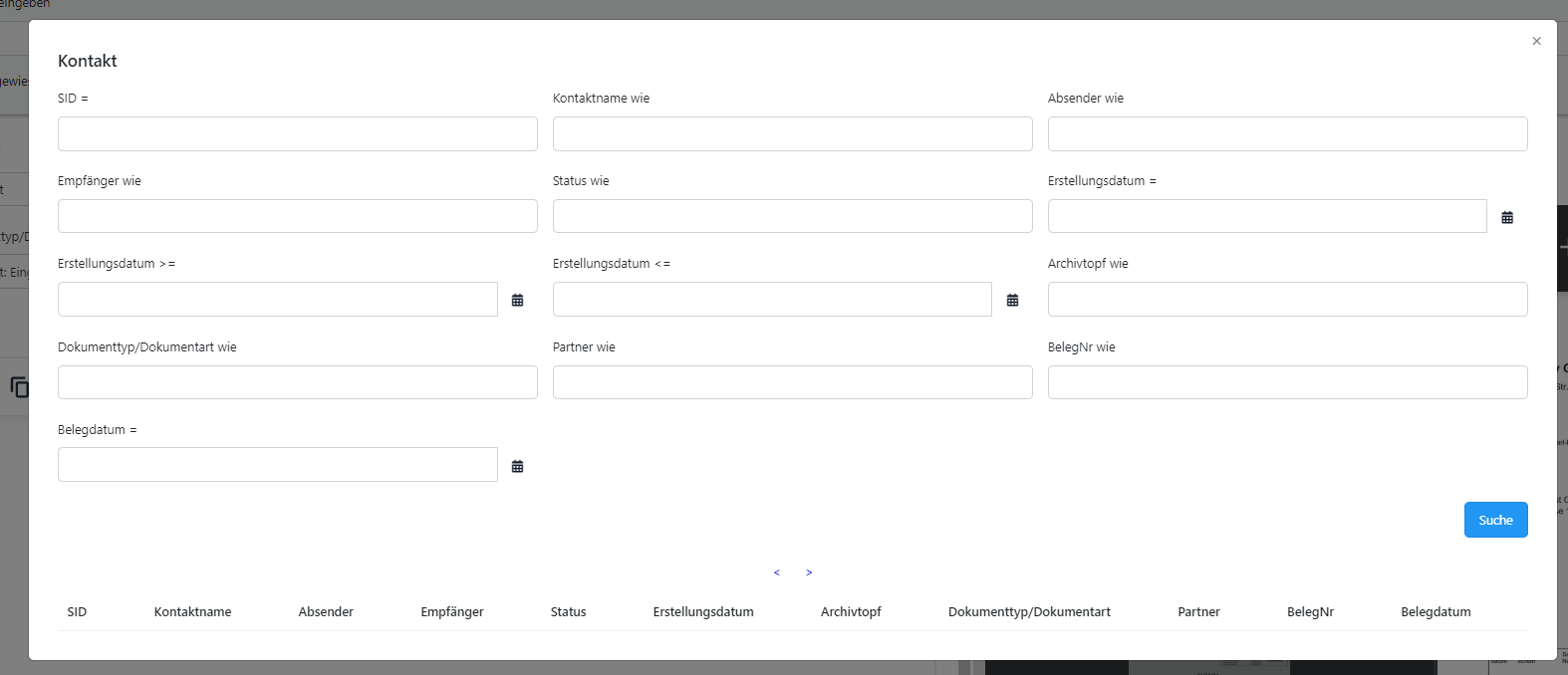
Task: Open calendar picker for Erstellungsdatum <= field
Action: 1012,300
